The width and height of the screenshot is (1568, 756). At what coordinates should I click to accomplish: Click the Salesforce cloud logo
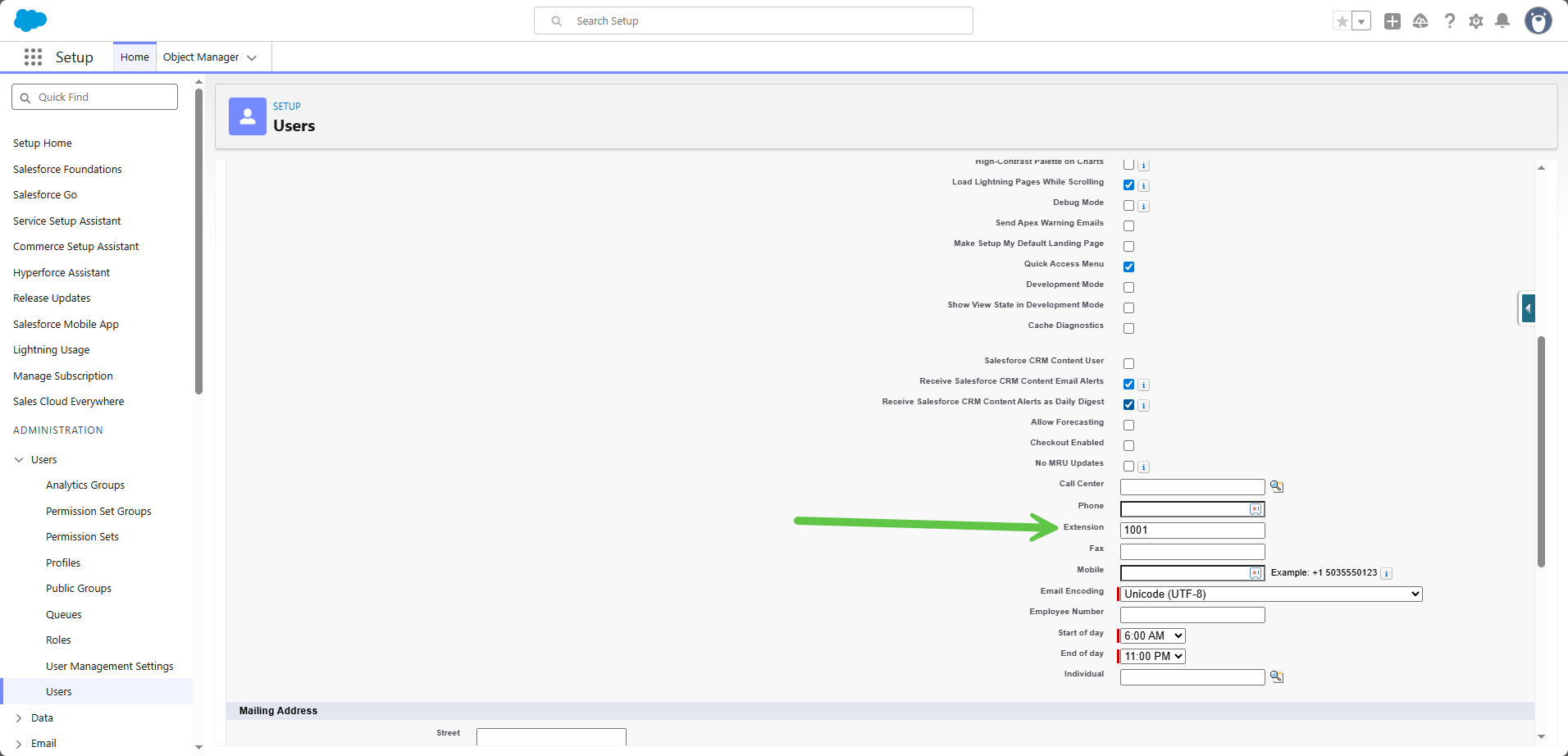(x=30, y=20)
